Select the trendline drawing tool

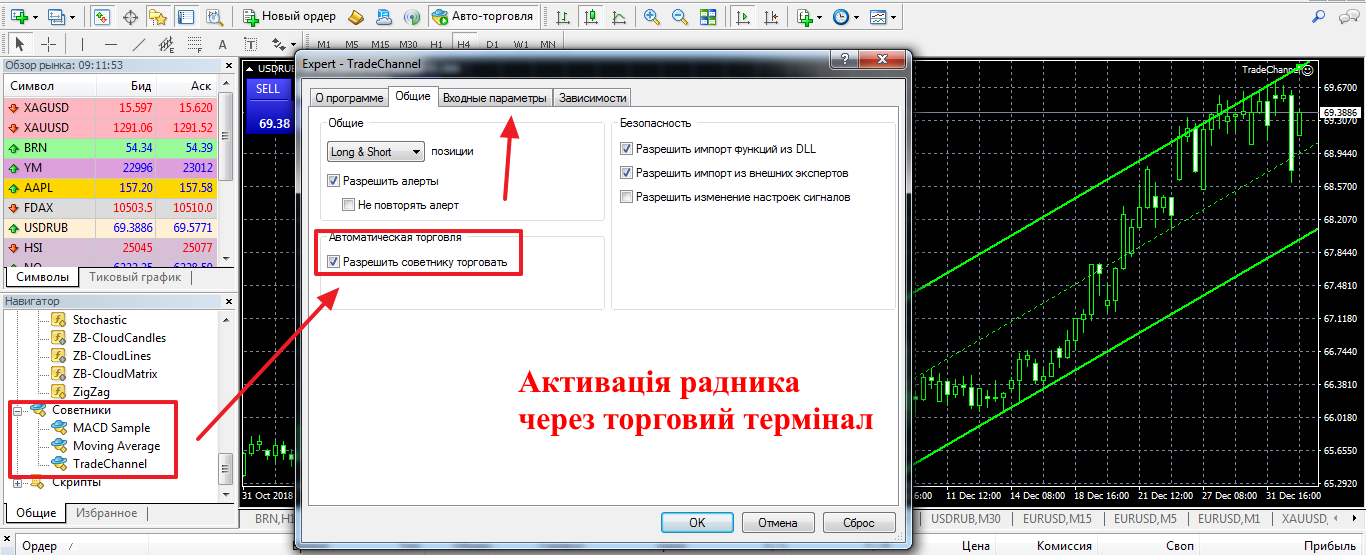tap(138, 44)
